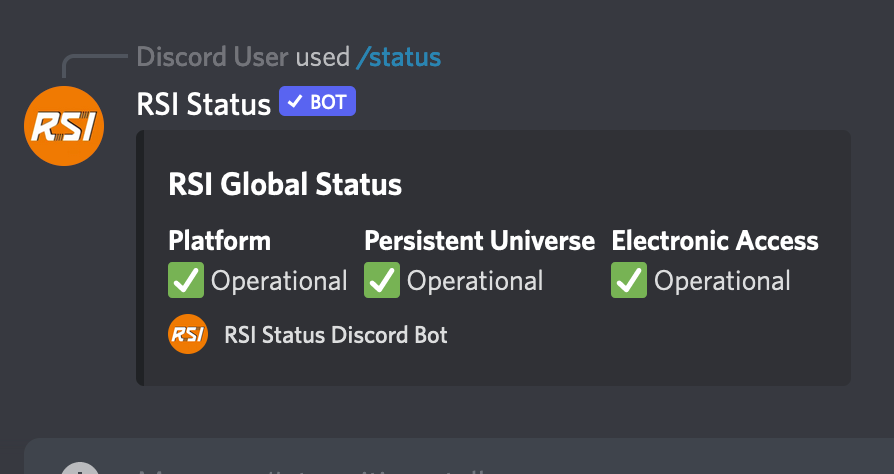
Task: Click the green checkmark under Platform
Action: [186, 280]
